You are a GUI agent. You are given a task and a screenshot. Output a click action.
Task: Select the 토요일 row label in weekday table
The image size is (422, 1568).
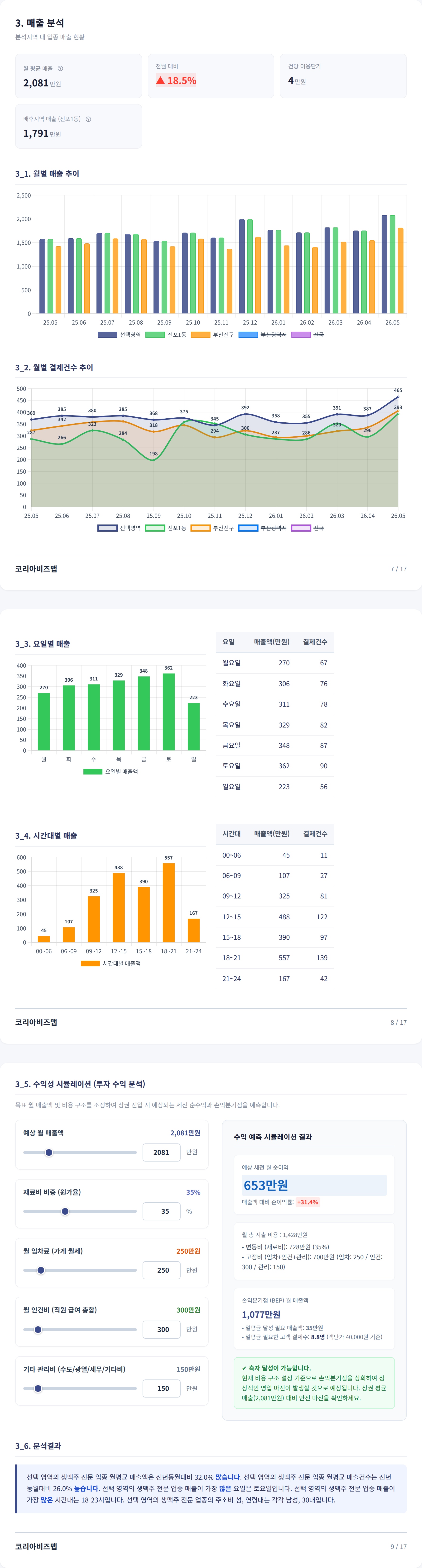click(231, 766)
